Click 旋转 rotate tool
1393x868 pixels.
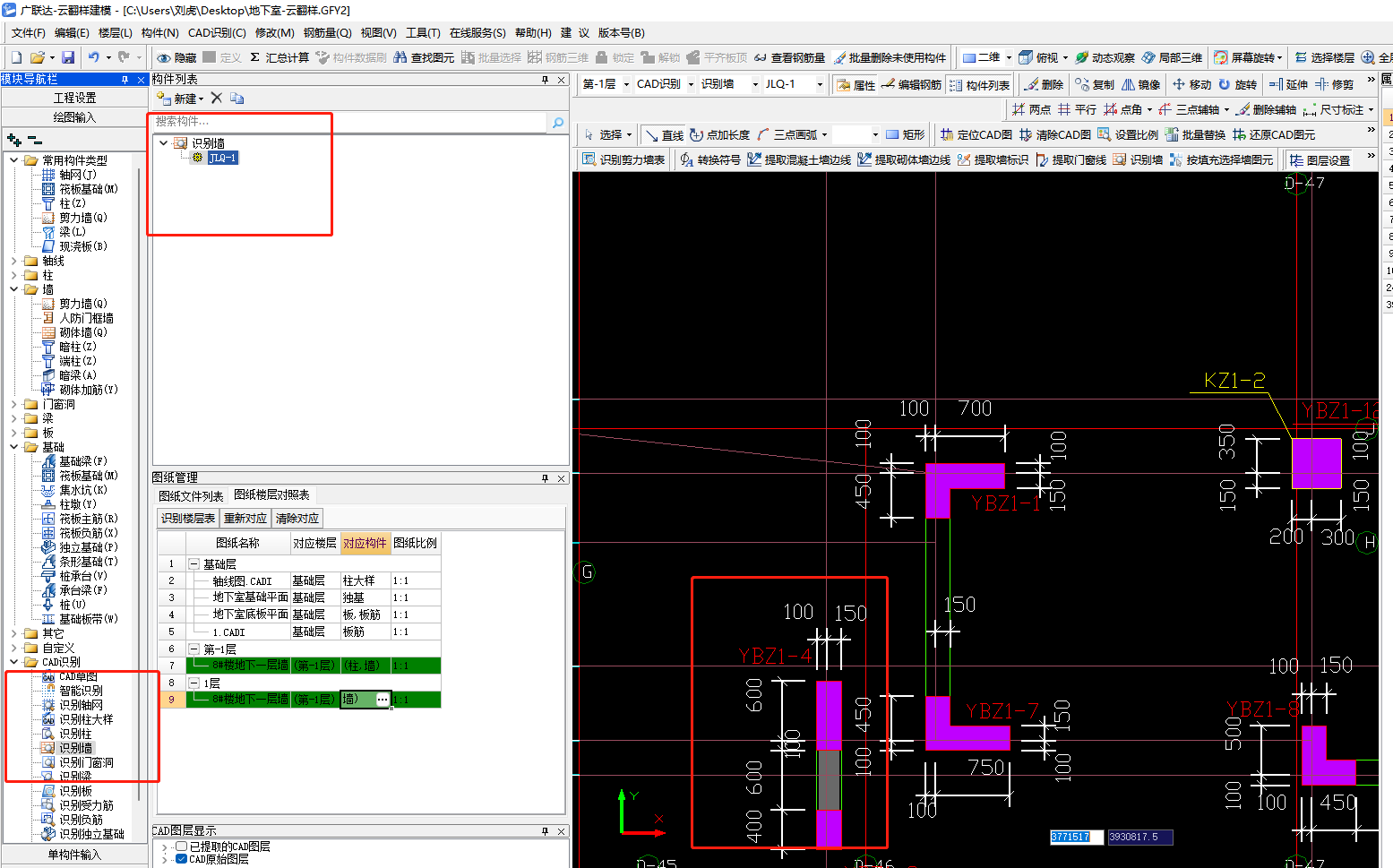[1237, 84]
